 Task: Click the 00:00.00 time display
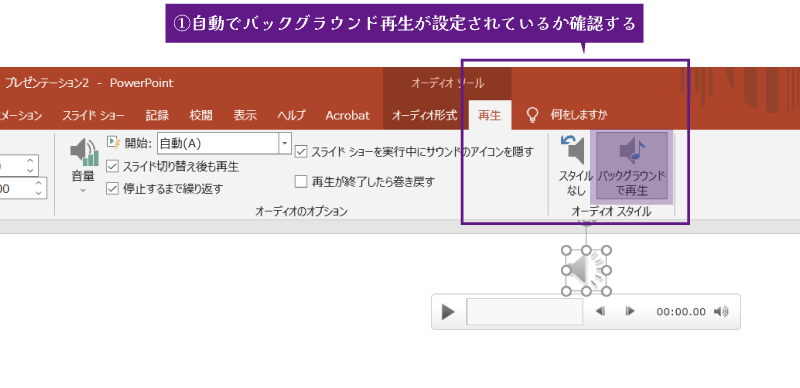click(681, 311)
